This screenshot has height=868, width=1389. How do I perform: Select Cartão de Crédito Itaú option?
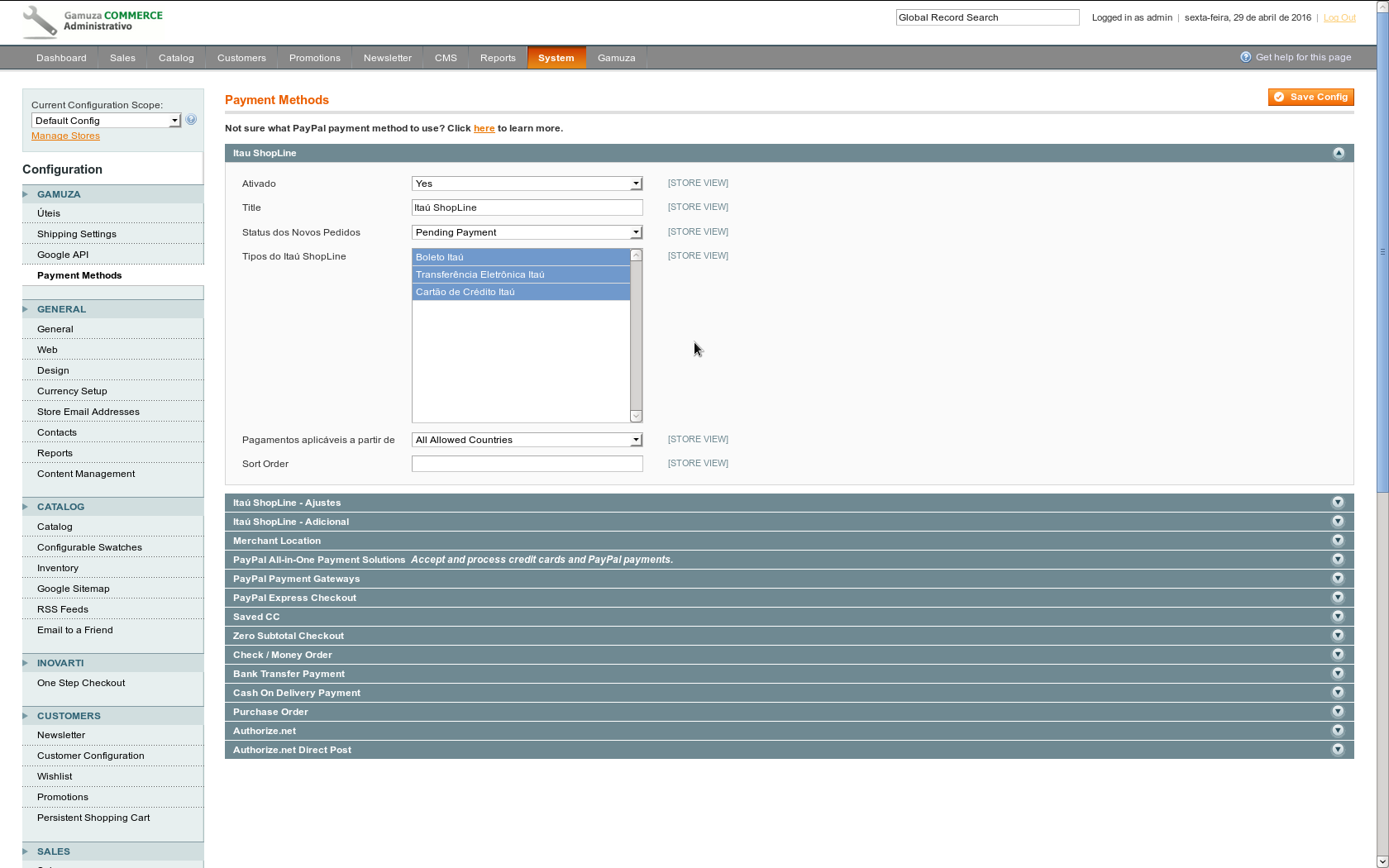pos(521,292)
